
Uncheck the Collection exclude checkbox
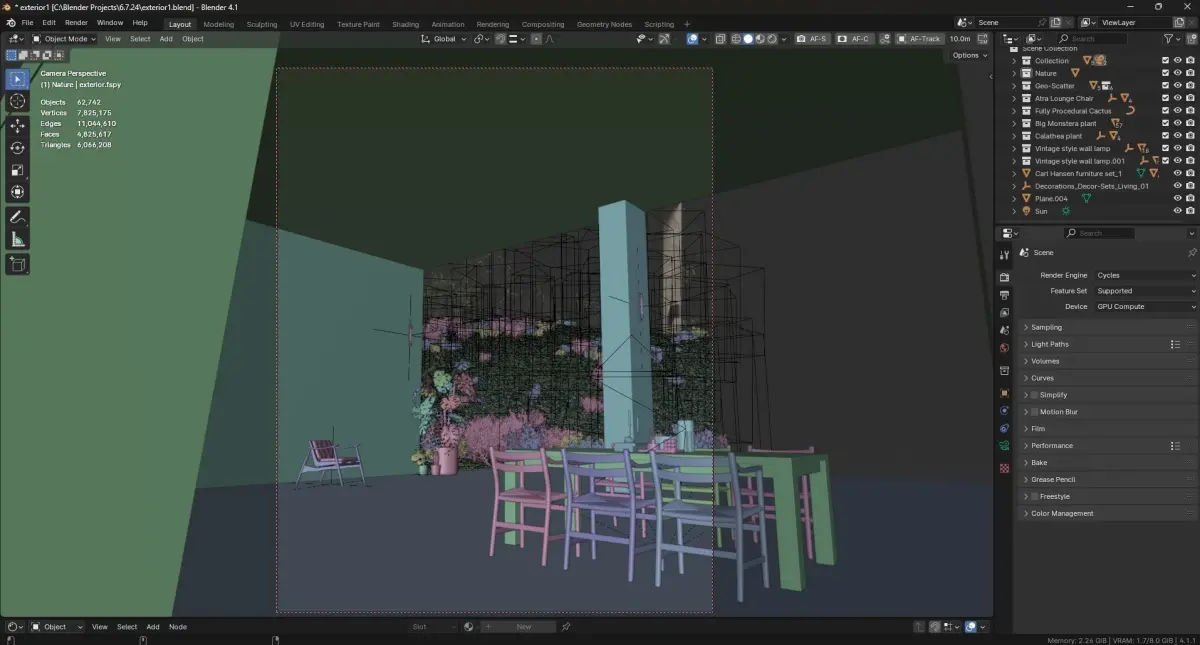(x=1165, y=61)
